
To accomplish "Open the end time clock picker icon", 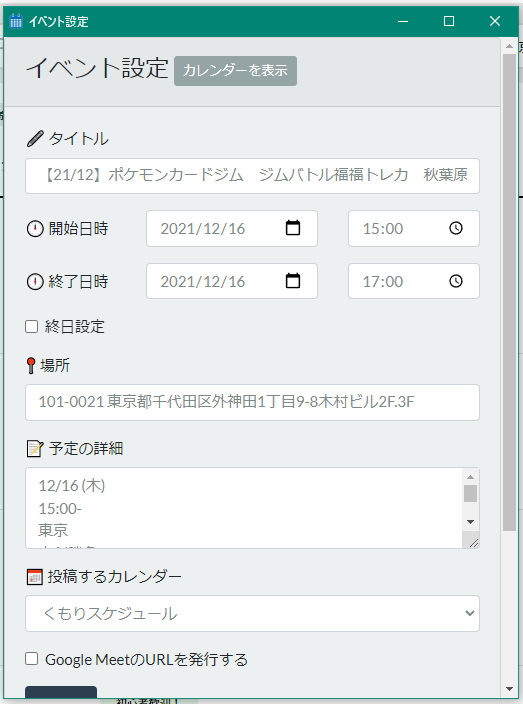I will 456,281.
